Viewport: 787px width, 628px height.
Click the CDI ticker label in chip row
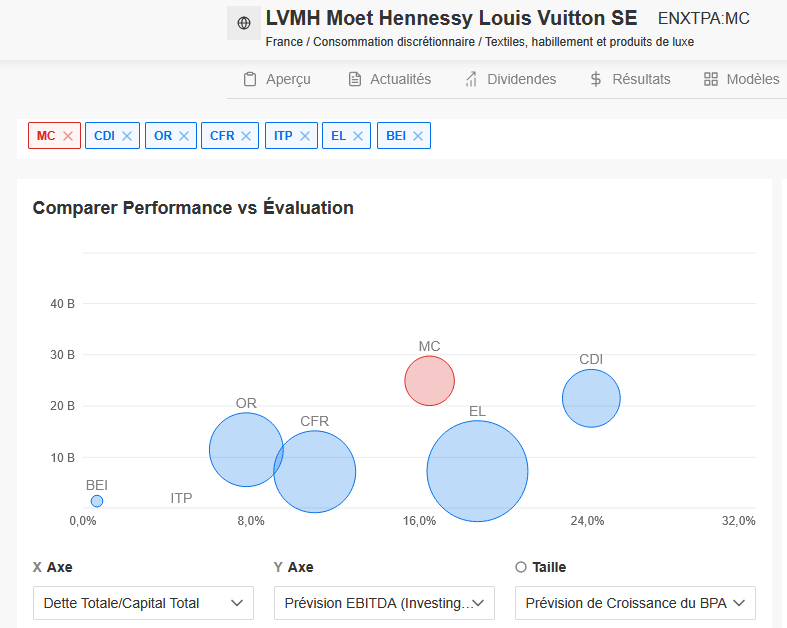point(104,136)
